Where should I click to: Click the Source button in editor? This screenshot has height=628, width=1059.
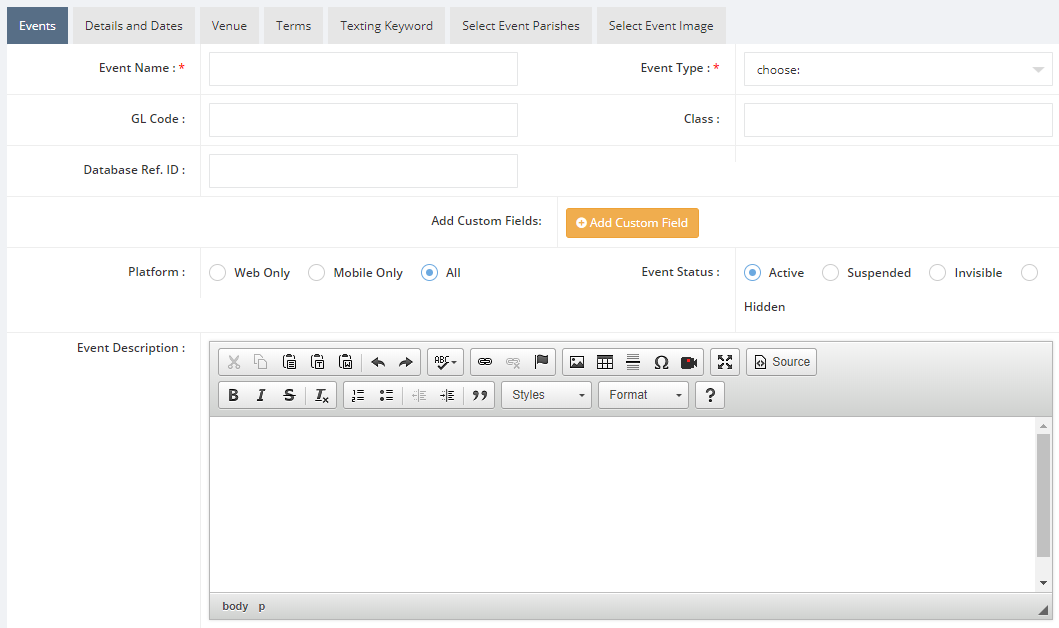(781, 362)
